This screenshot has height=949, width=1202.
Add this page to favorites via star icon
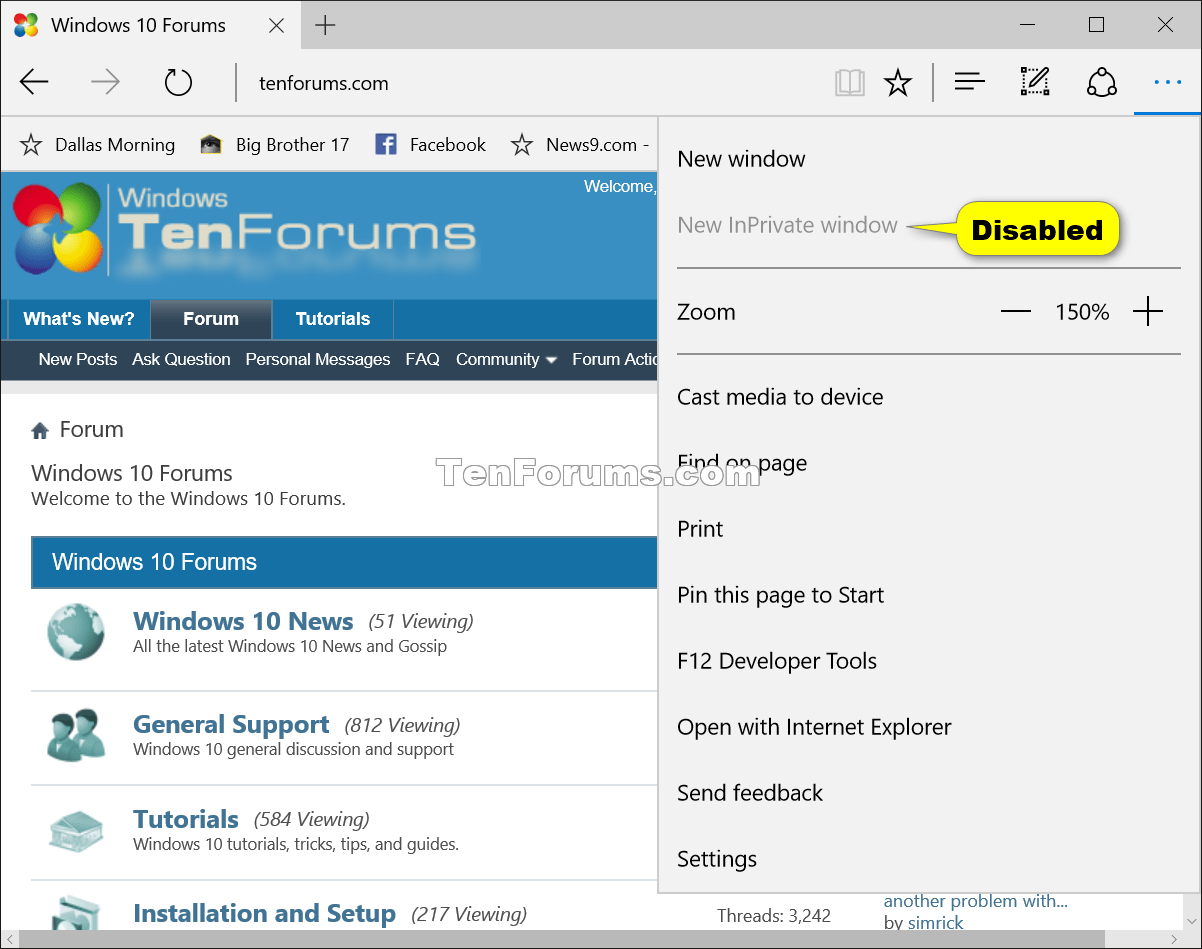(898, 82)
